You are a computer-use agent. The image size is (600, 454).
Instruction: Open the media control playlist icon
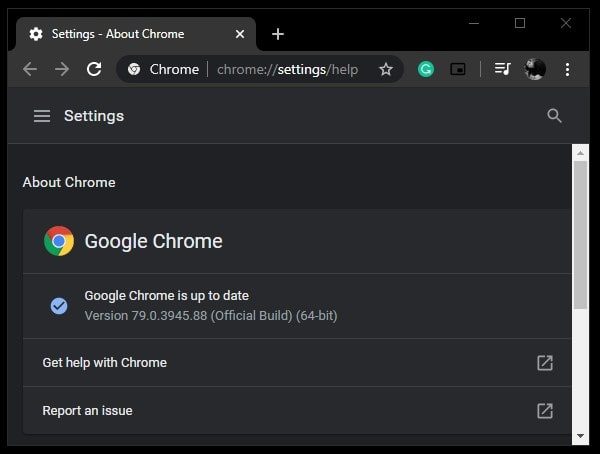coord(503,69)
